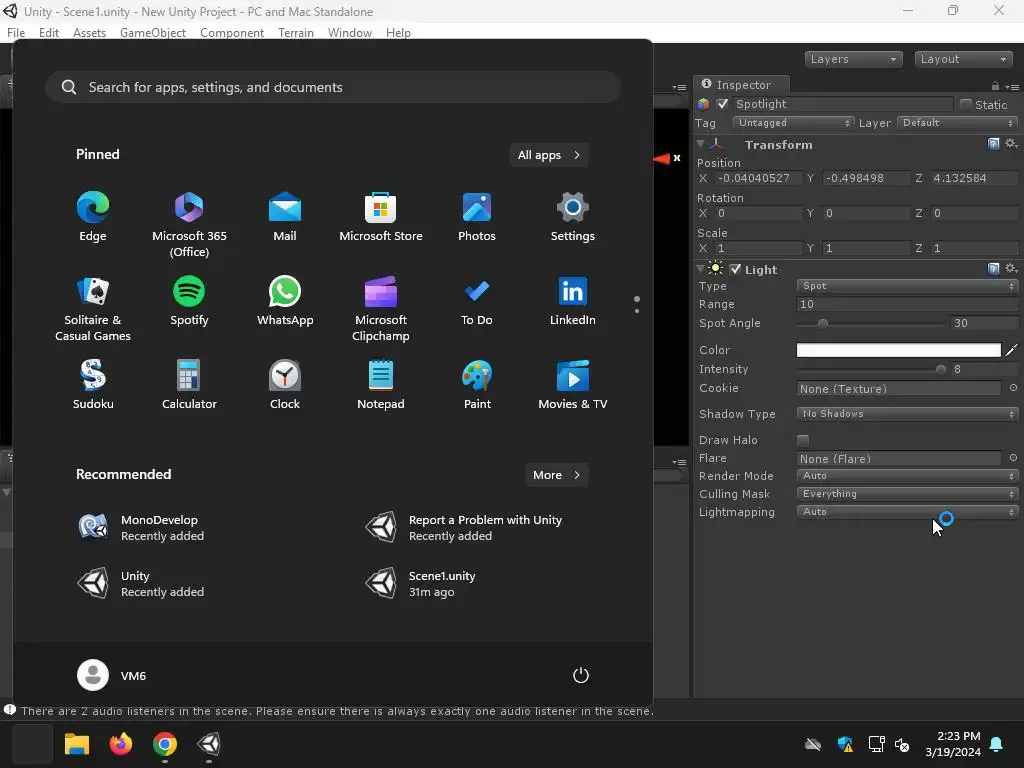Open the Component menu
Viewport: 1024px width, 768px height.
(x=232, y=33)
